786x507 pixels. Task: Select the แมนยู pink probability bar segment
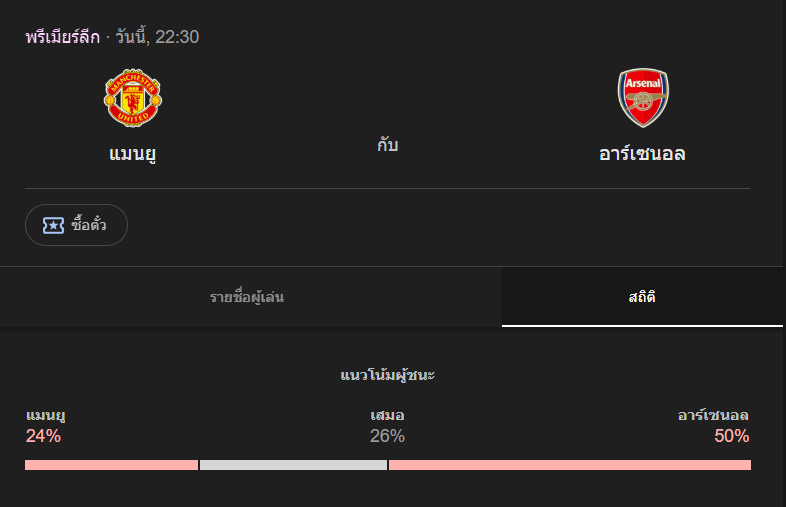click(111, 465)
